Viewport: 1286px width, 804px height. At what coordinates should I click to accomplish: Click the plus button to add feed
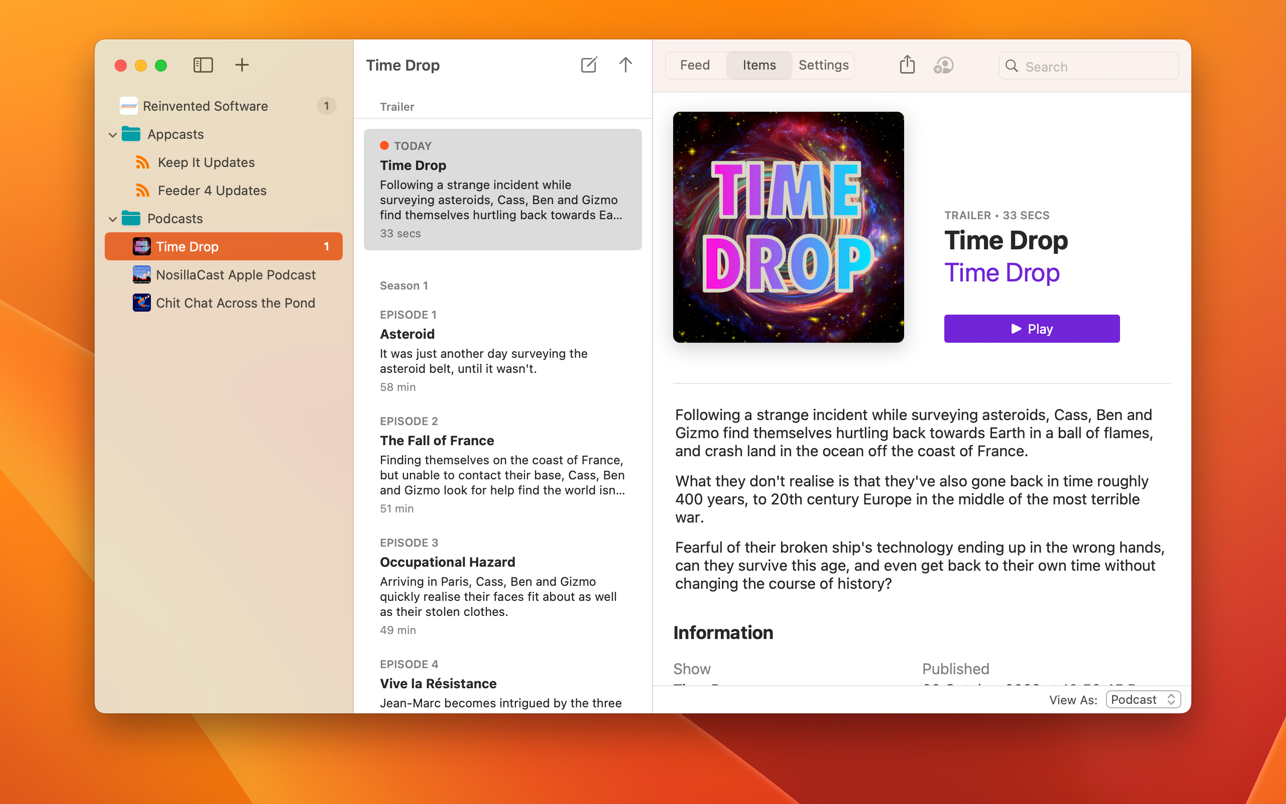[242, 65]
